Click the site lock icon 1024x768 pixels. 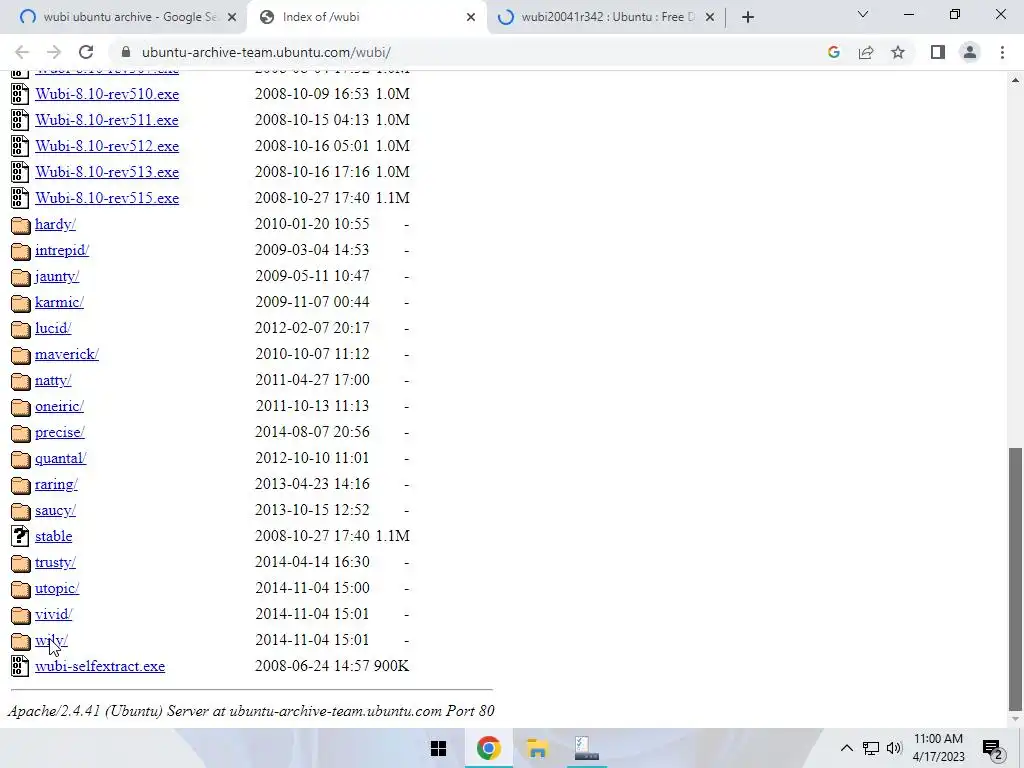click(x=127, y=52)
